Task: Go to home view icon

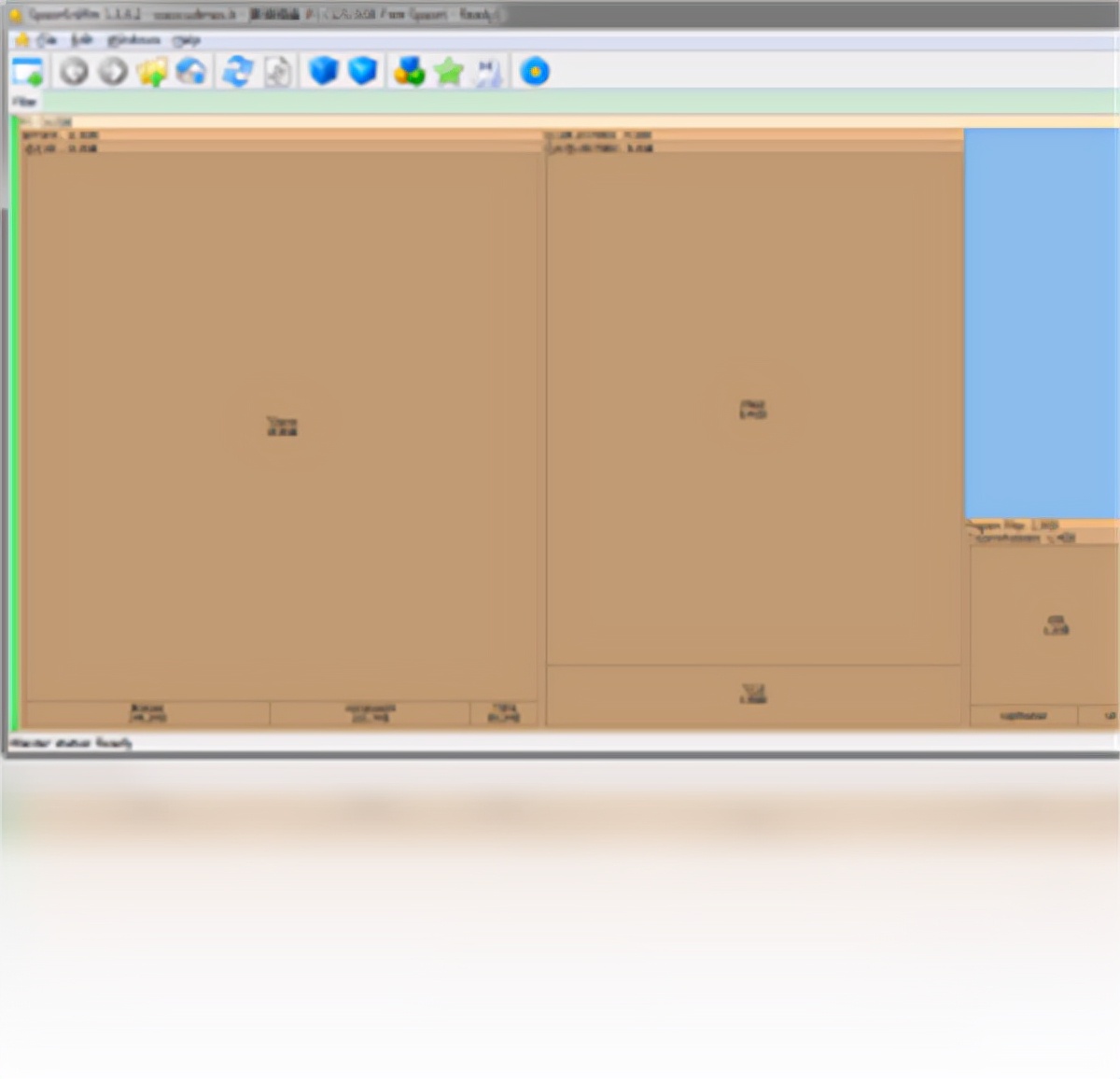Action: pyautogui.click(x=191, y=71)
